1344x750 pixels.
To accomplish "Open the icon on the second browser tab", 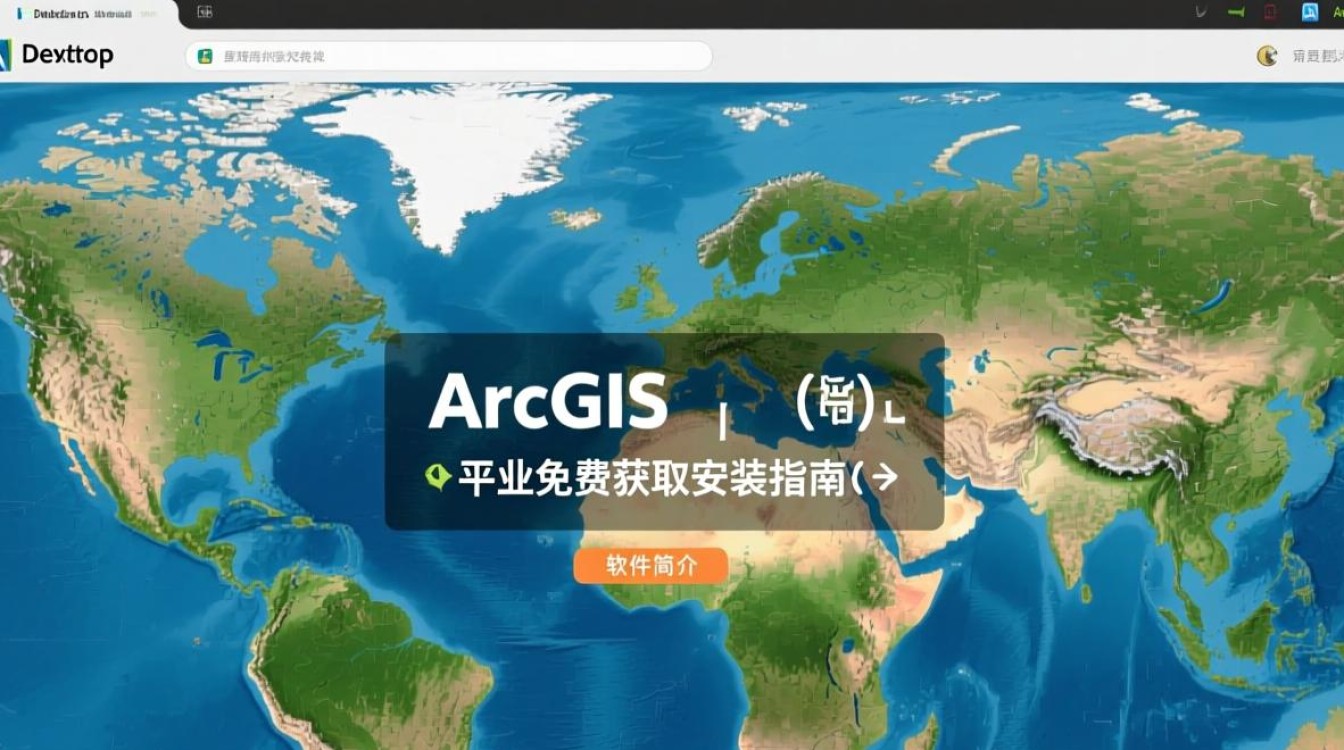I will coord(205,12).
